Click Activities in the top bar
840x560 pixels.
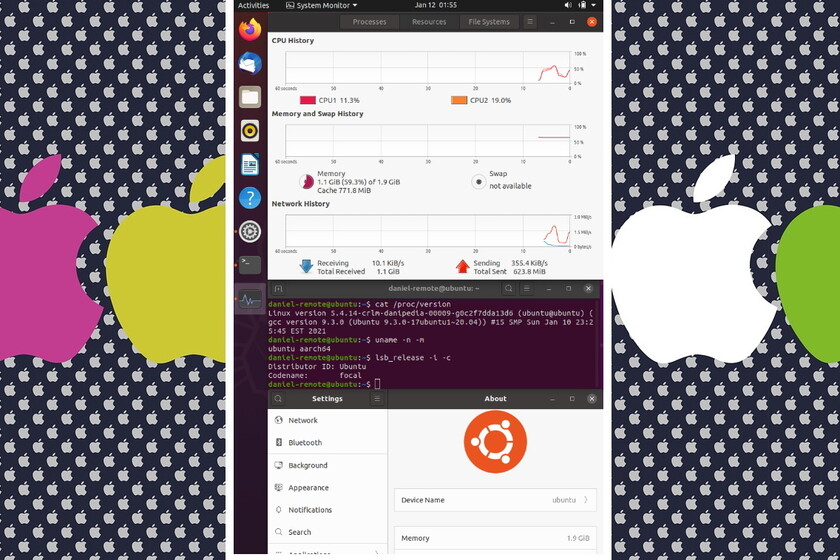[253, 5]
